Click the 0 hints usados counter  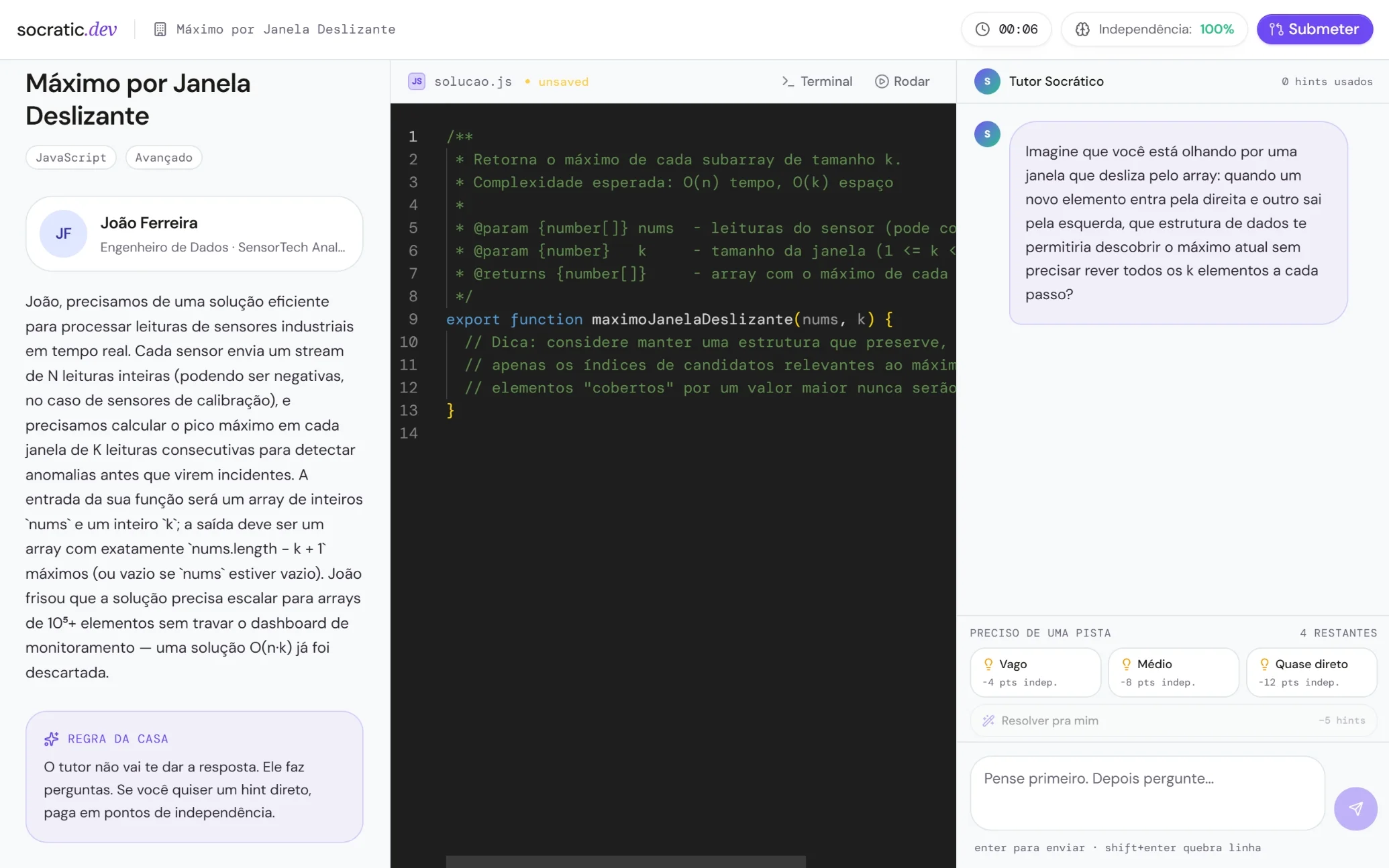(1327, 81)
